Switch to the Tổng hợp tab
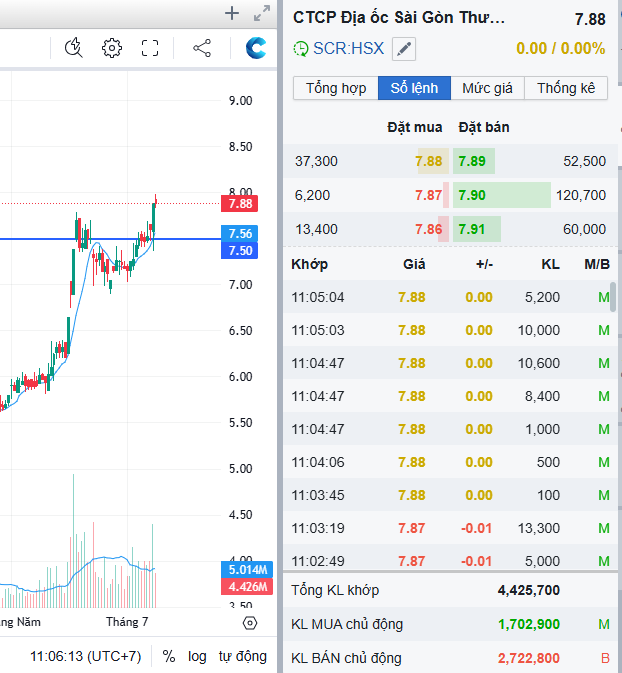Viewport: 622px width, 673px height. 336,88
